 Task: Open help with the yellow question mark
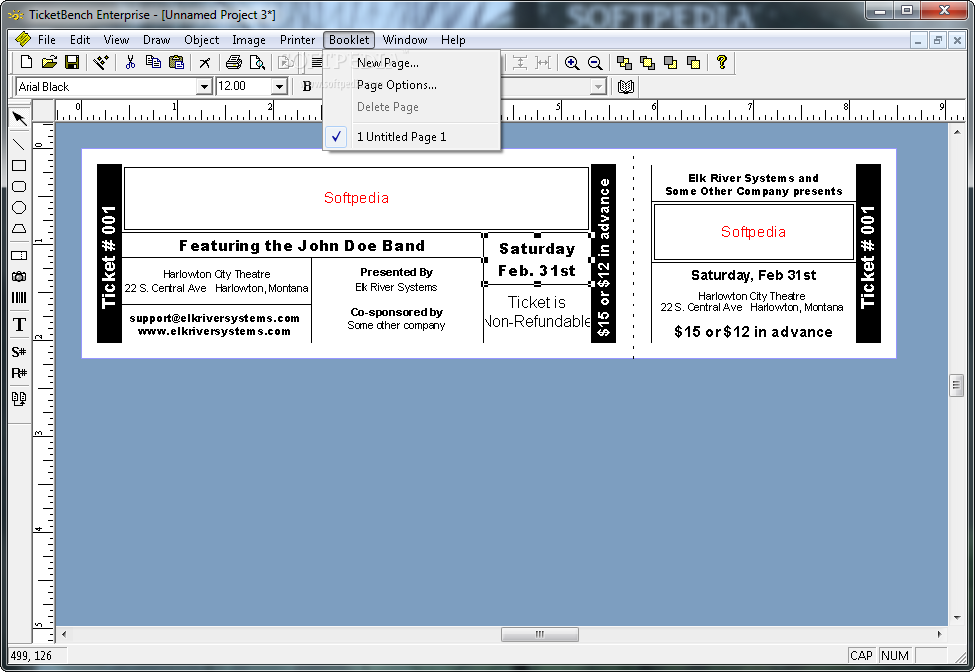(721, 62)
